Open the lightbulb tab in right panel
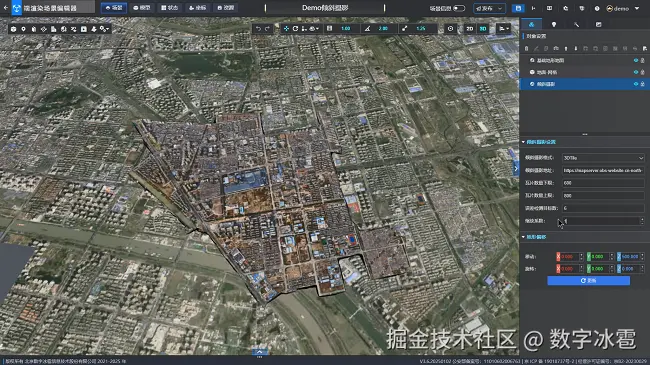Image resolution: width=650 pixels, height=365 pixels. click(554, 24)
